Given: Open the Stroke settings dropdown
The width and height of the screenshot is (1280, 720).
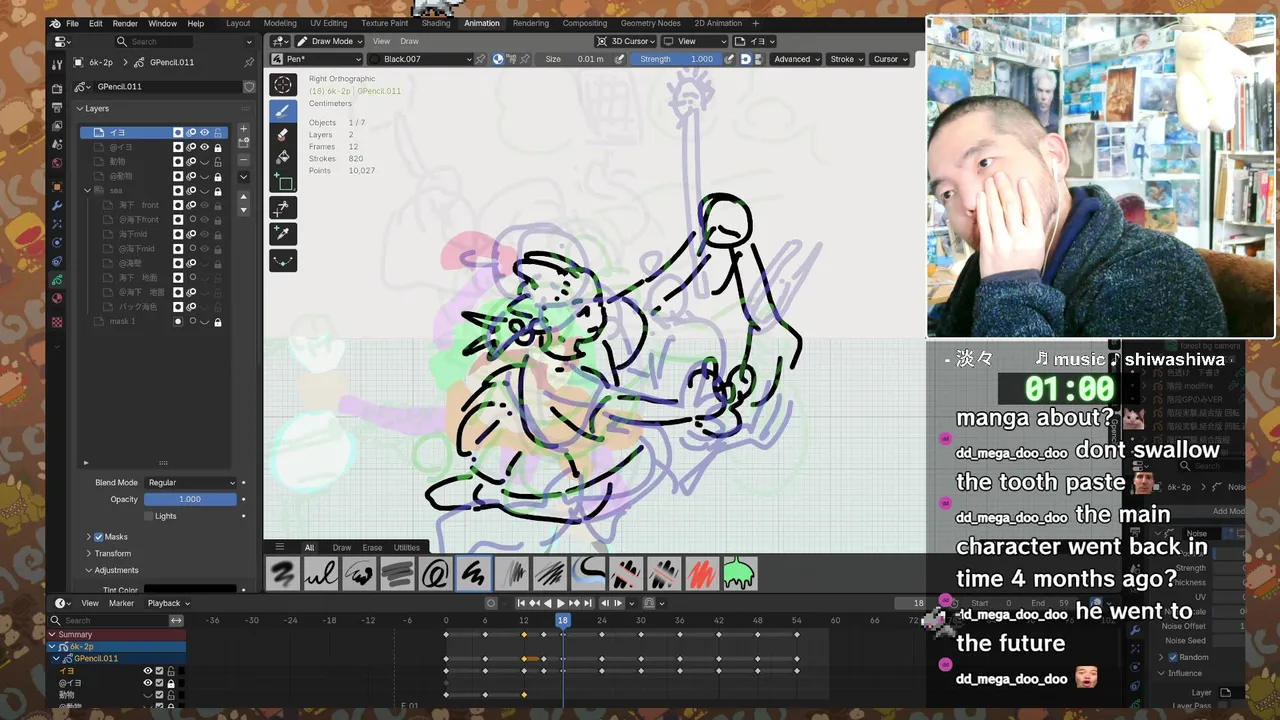Looking at the screenshot, I should 846,59.
